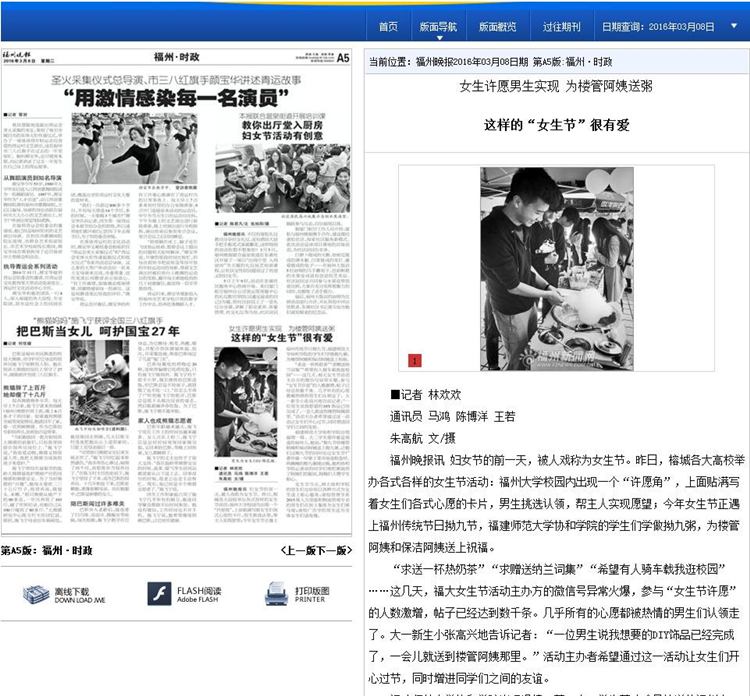Click the Adobe FLASH reader icon
750x696 pixels.
(x=159, y=594)
